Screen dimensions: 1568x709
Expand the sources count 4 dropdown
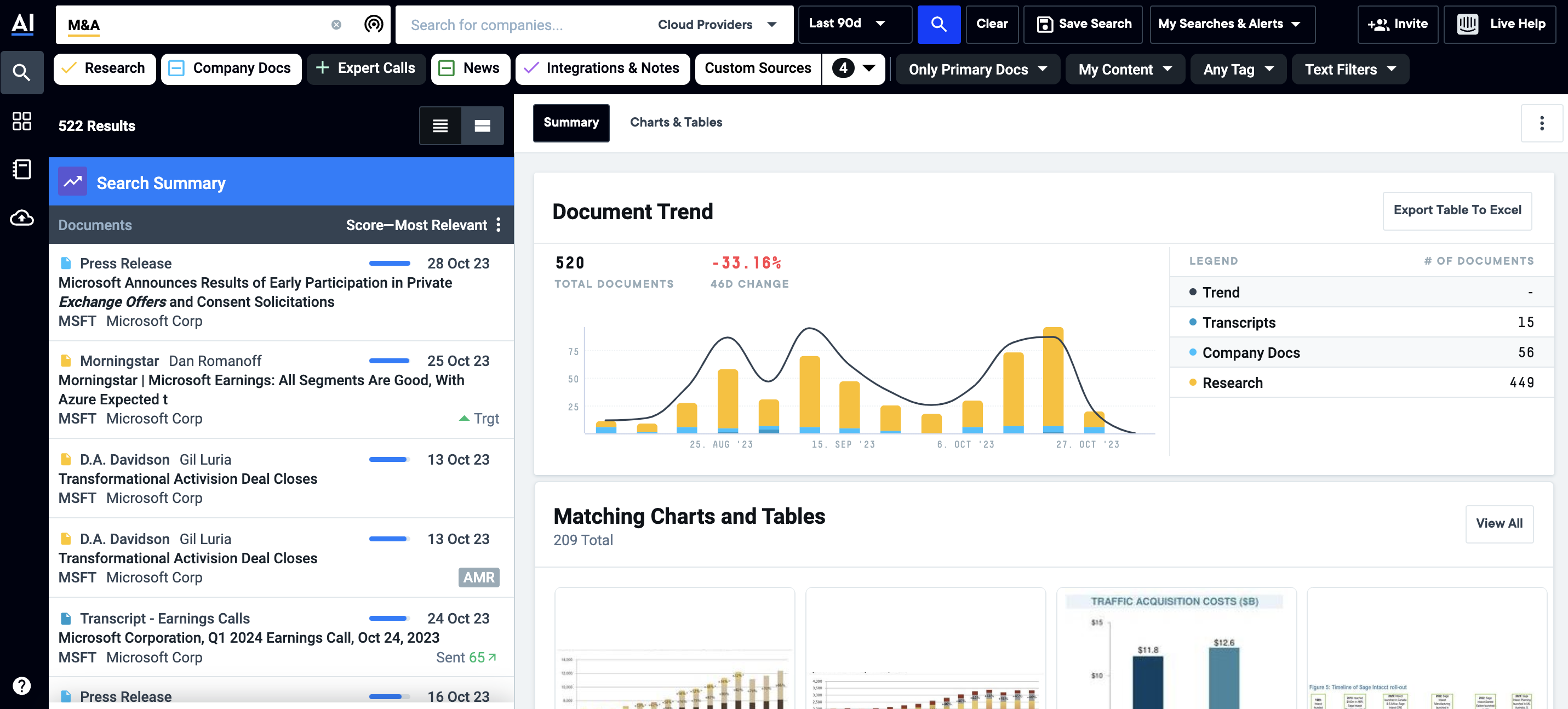(x=854, y=69)
